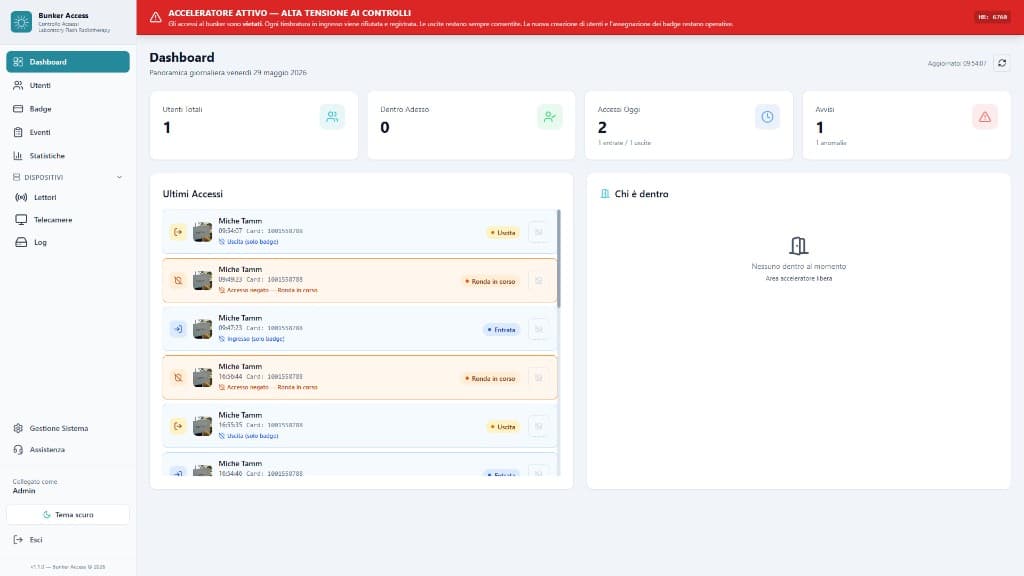Click the Uscita status pill on 16:55:35 row
This screenshot has width=1024, height=576.
[x=503, y=427]
